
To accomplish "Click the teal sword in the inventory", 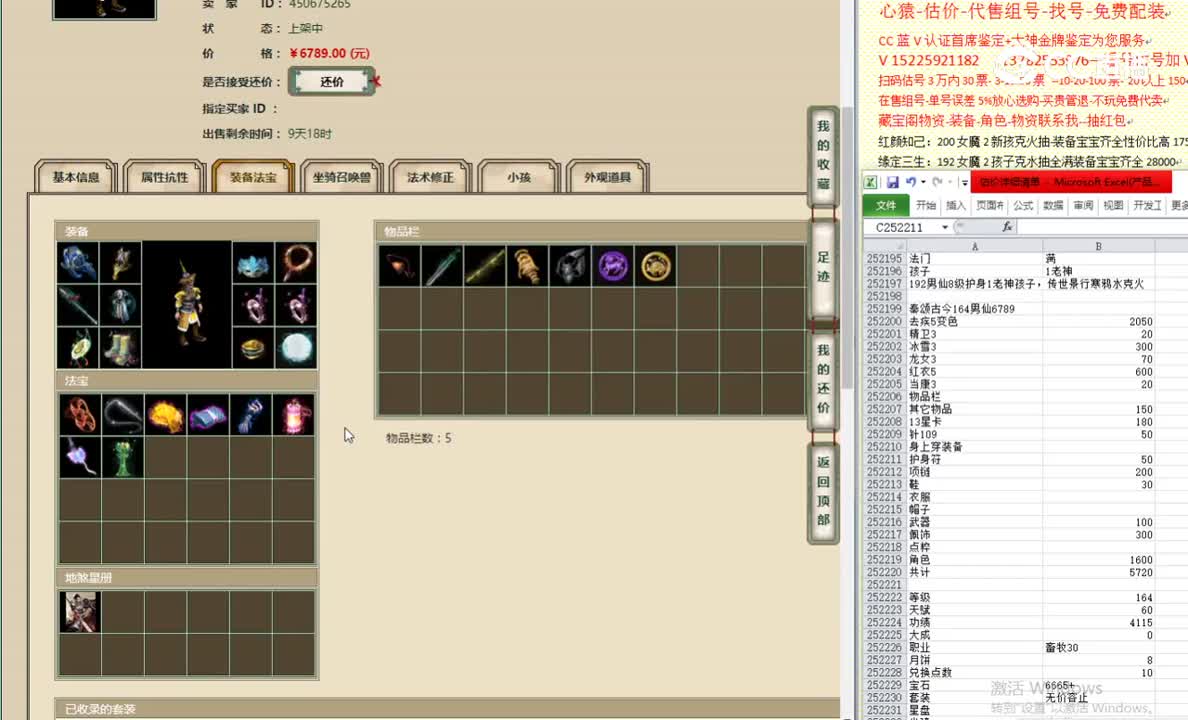I will pos(442,266).
